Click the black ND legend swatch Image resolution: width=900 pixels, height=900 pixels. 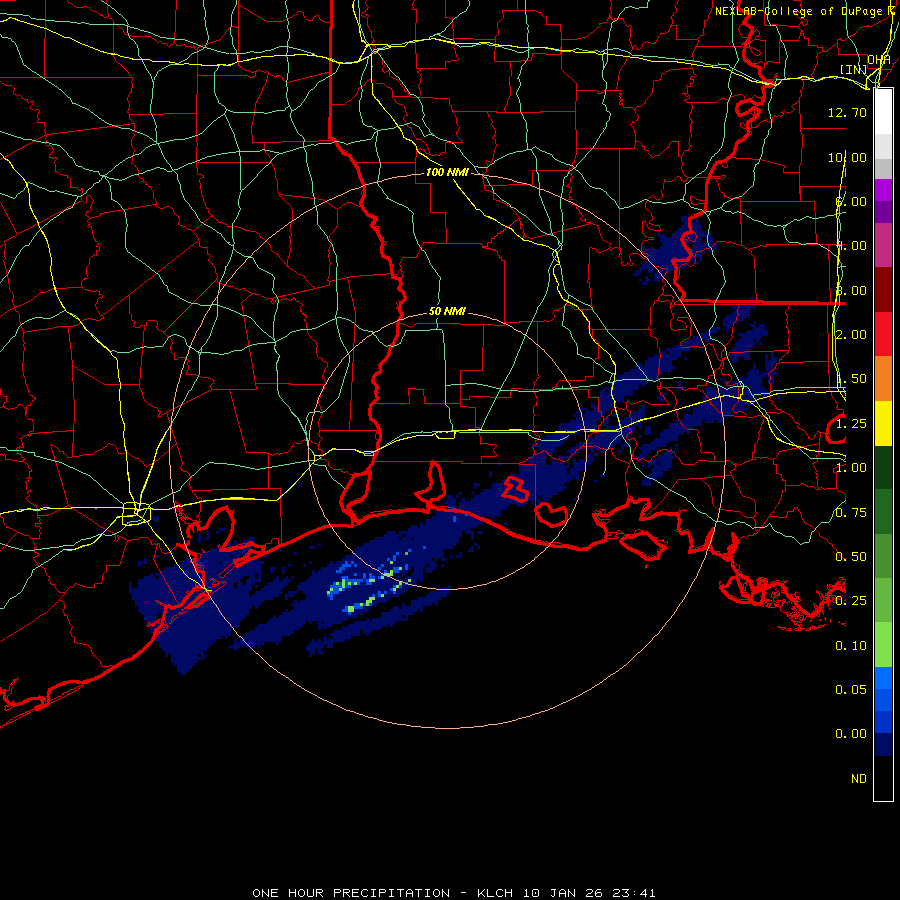coord(883,778)
